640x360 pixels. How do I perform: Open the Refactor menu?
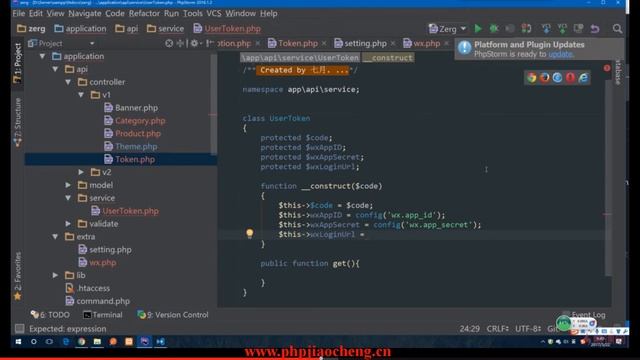pos(144,13)
